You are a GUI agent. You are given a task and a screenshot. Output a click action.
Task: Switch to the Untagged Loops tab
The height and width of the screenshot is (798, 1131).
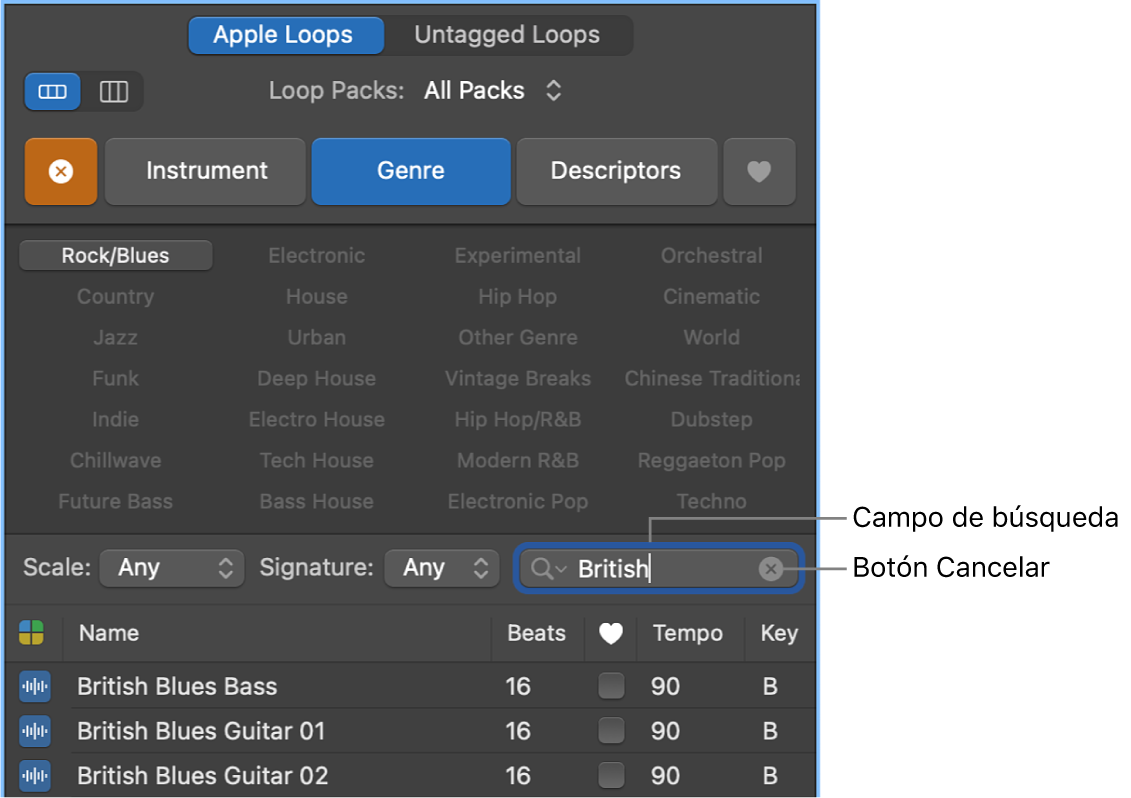coord(507,35)
